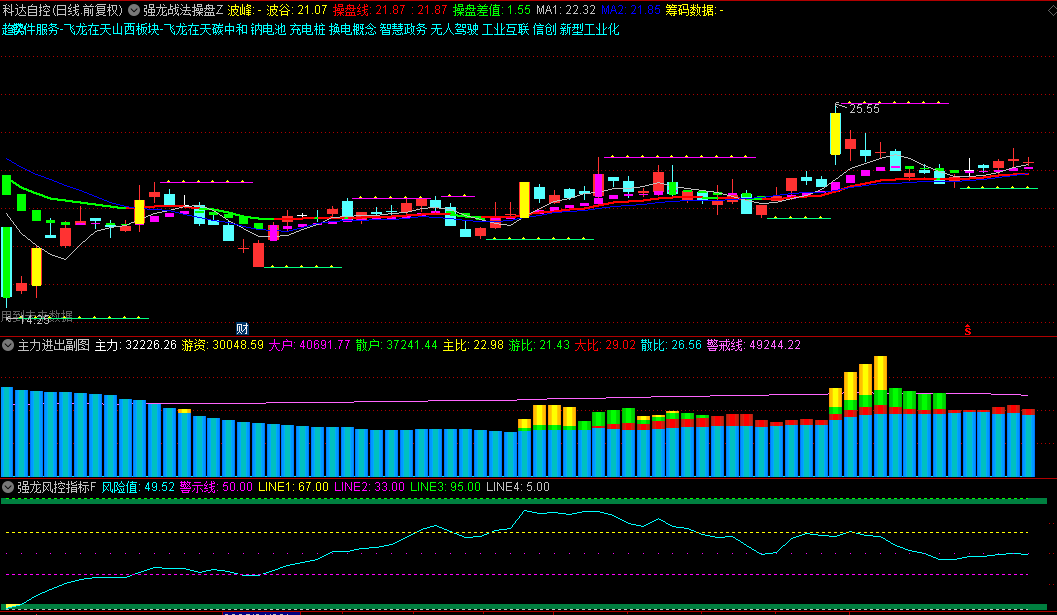
Task: Open the 钠电池 sector link
Action: [x=268, y=29]
